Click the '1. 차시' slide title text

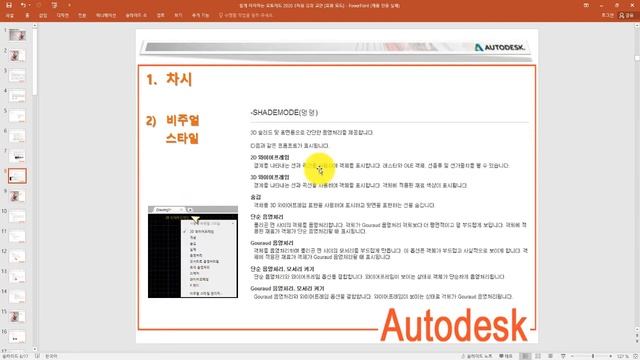pyautogui.click(x=169, y=79)
